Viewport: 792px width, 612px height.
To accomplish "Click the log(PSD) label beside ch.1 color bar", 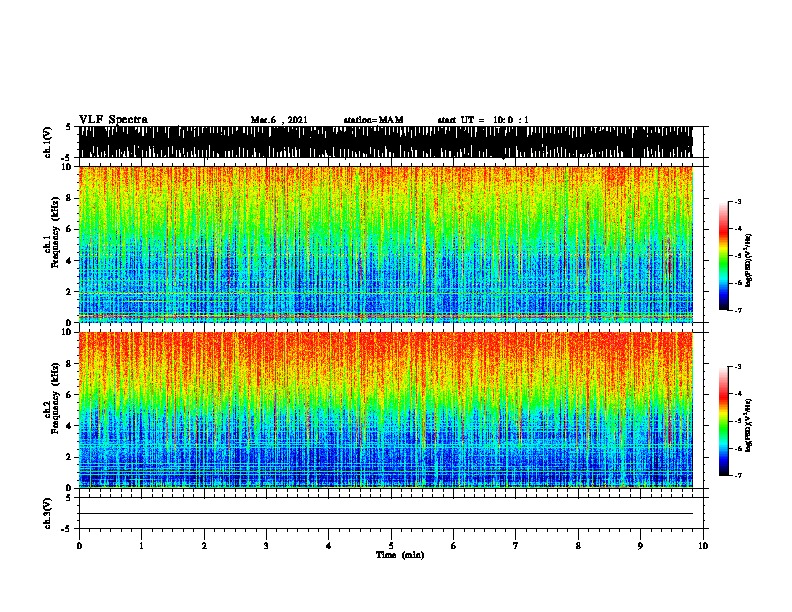I will (x=748, y=260).
